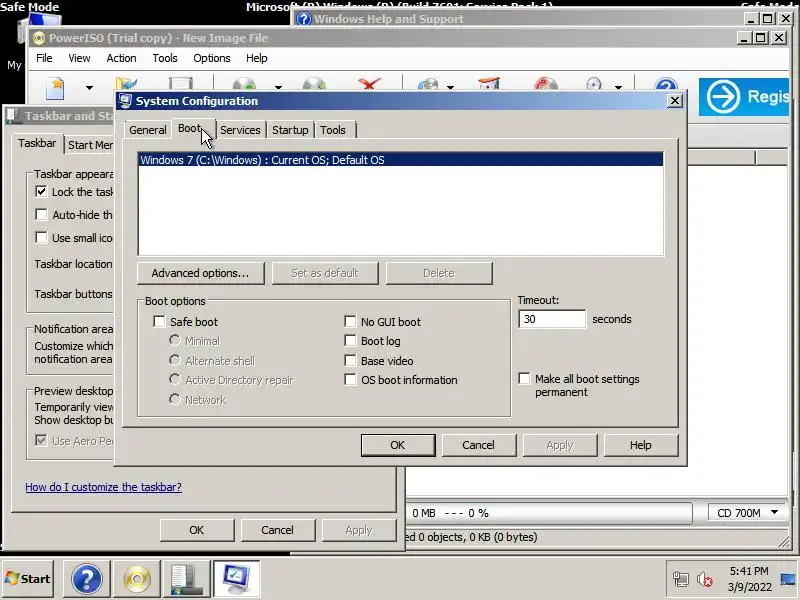Activate Taskbar properties taskbar button

pyautogui.click(x=186, y=579)
